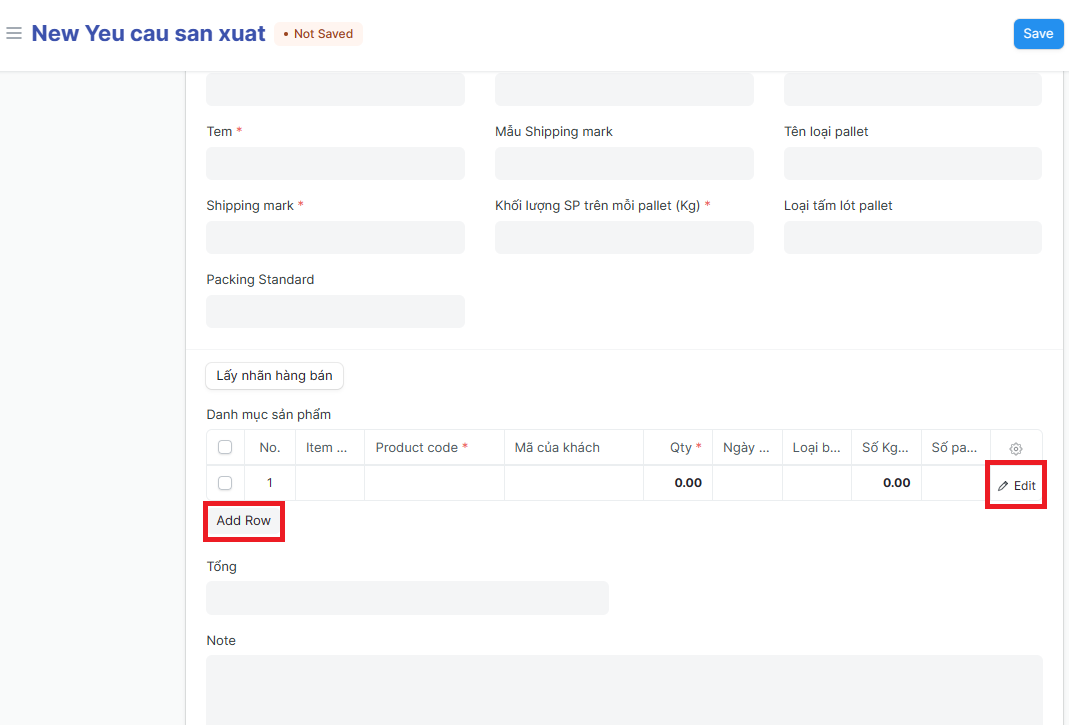
Task: Click the Add Row button
Action: (244, 521)
